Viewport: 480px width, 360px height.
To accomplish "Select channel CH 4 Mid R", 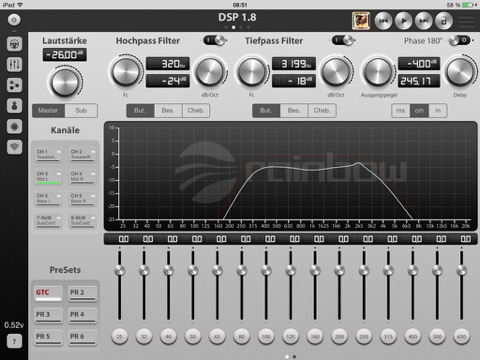I will [82, 177].
